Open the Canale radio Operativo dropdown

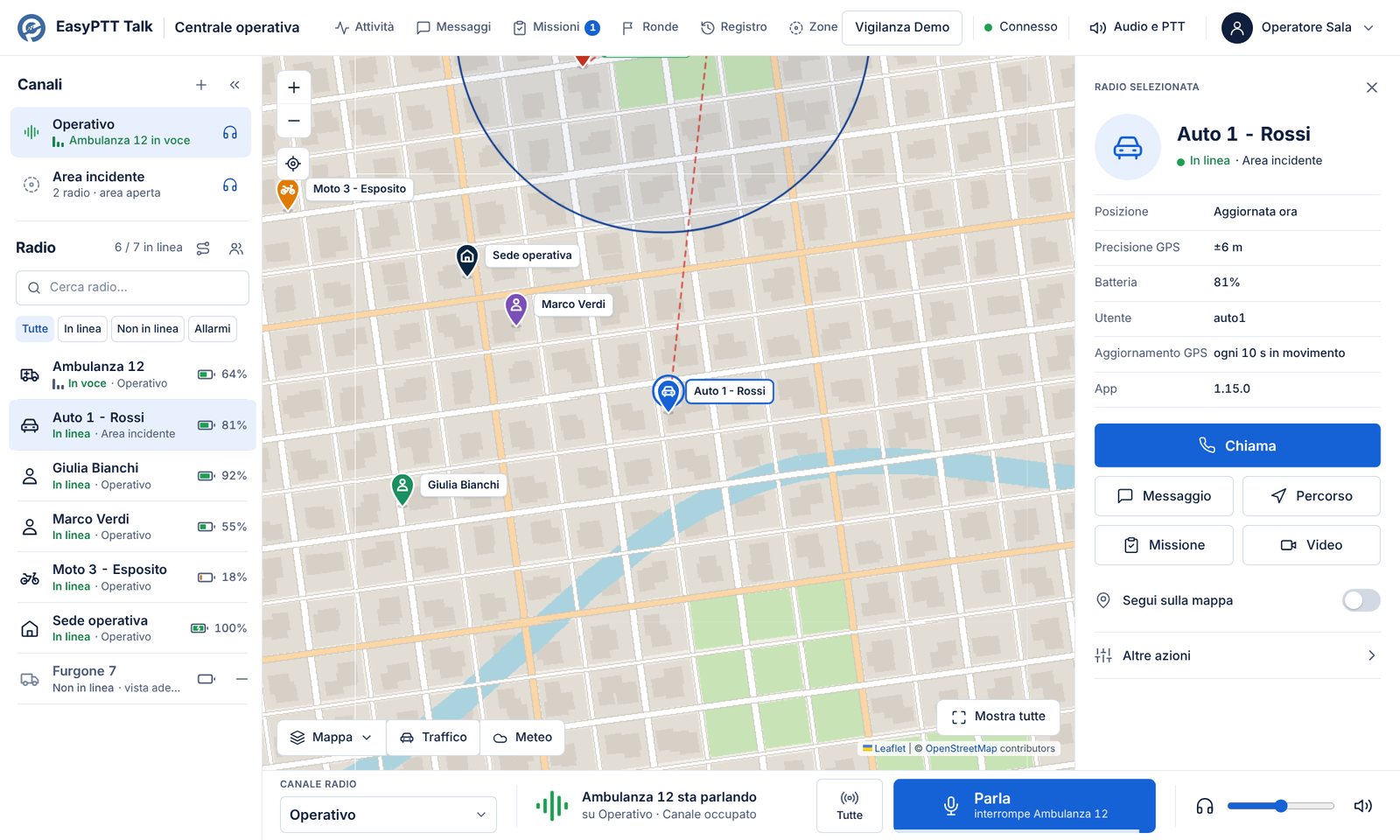[388, 815]
